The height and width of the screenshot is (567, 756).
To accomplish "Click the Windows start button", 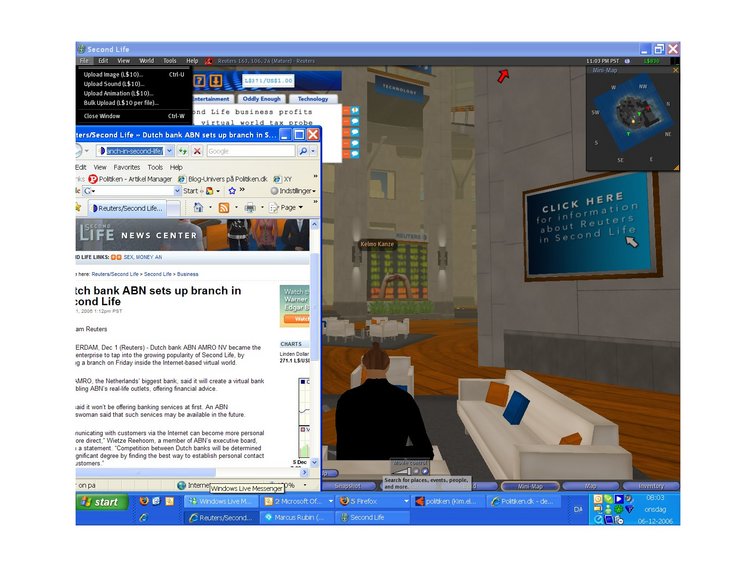I will 102,502.
